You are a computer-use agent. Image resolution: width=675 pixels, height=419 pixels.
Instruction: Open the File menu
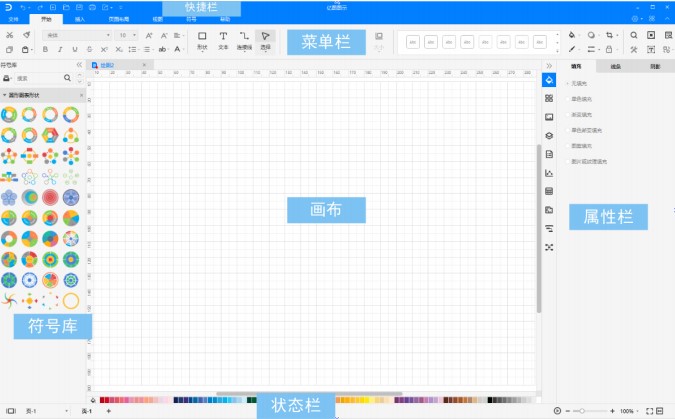14,19
